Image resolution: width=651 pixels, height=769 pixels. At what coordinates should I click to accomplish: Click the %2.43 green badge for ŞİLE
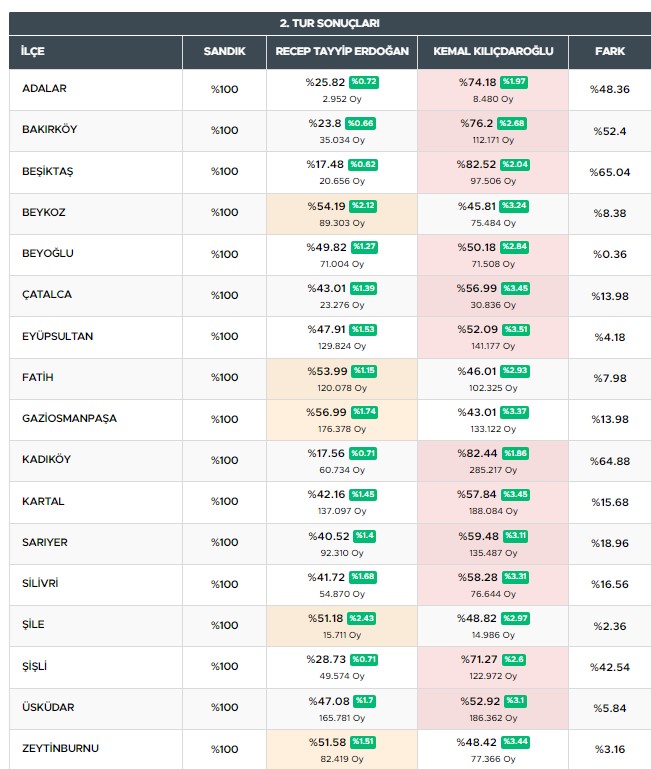coord(364,617)
